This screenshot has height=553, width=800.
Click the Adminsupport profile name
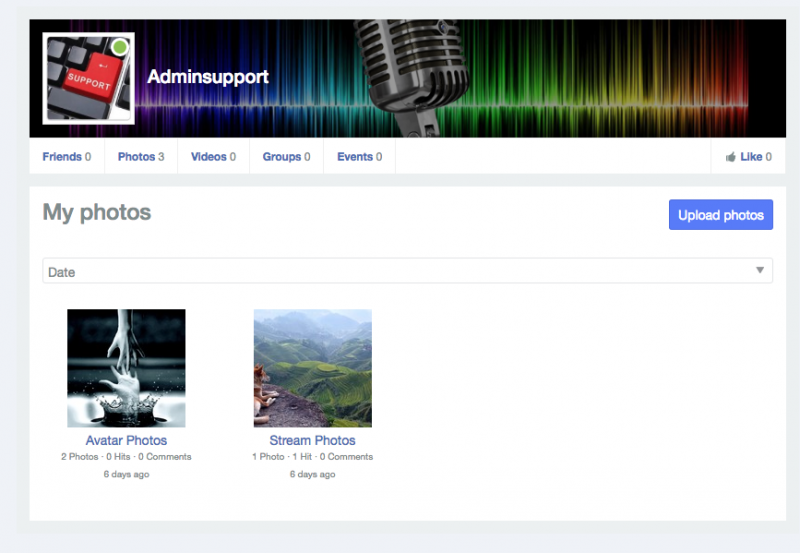click(208, 77)
